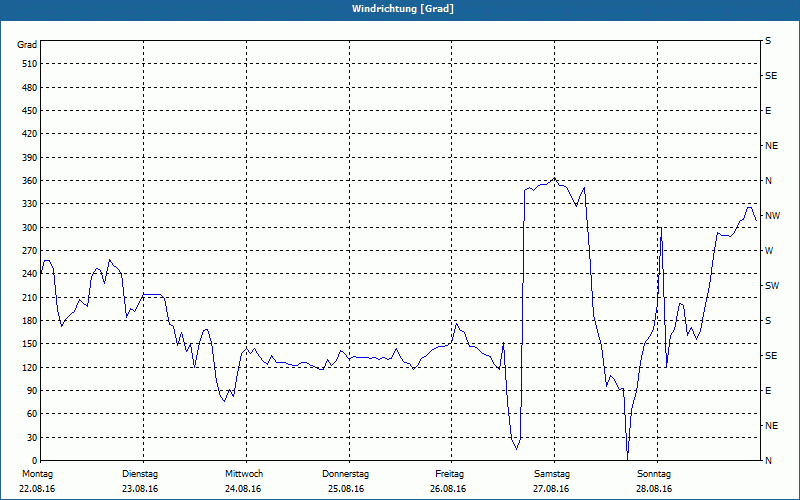Click the Freitag day label

coord(449,474)
